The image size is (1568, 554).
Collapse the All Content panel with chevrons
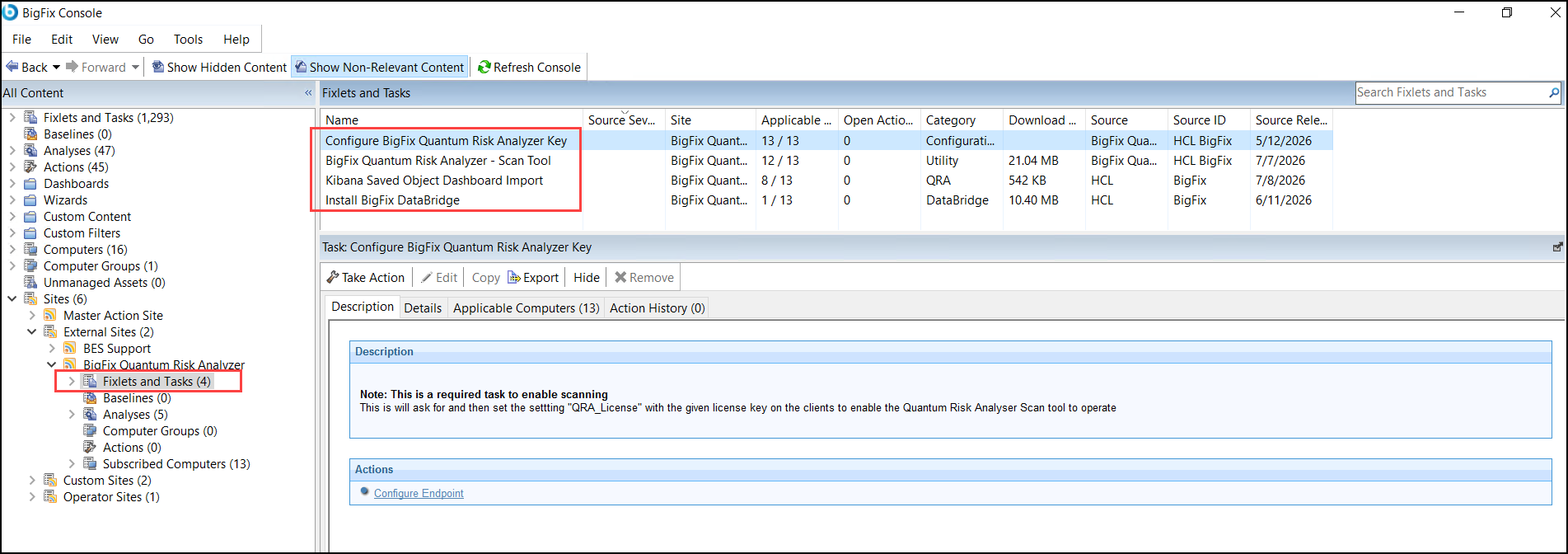click(x=308, y=93)
